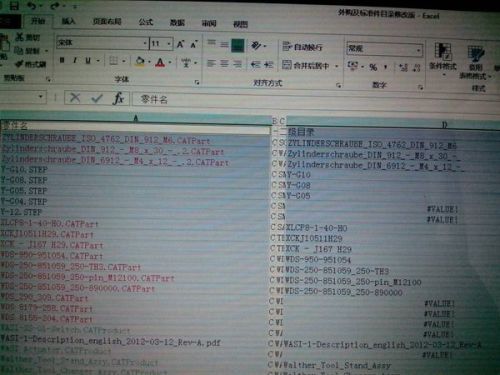Apply comma style number format

tap(385, 67)
